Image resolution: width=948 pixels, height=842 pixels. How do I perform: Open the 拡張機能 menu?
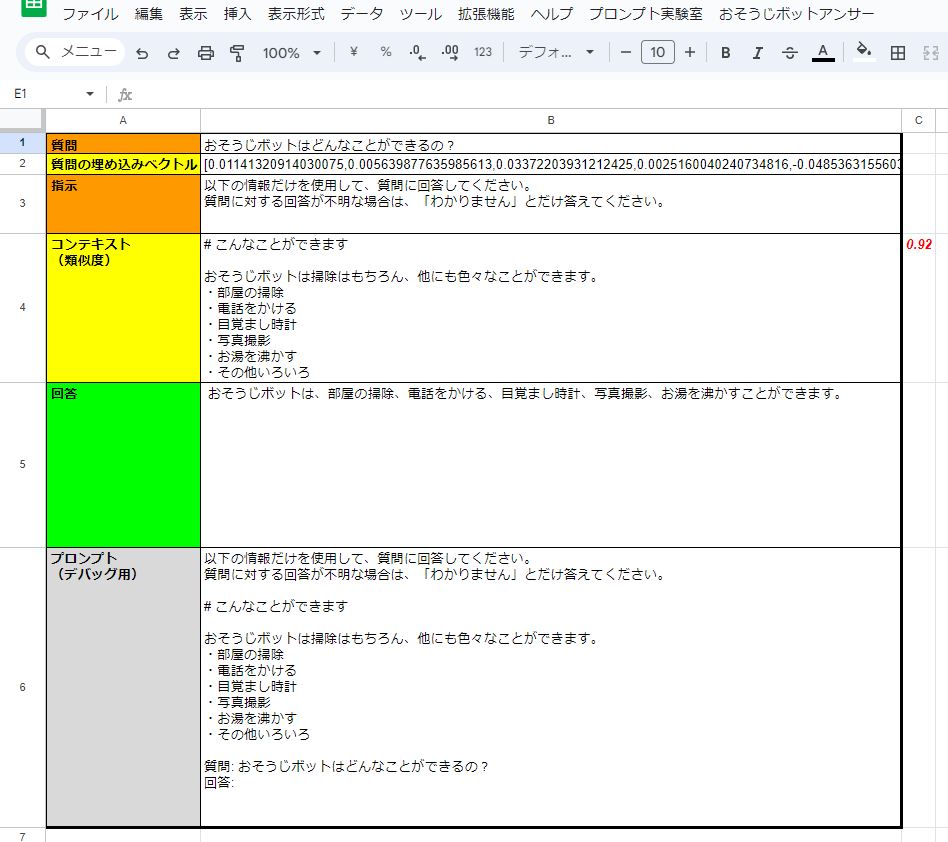(486, 14)
